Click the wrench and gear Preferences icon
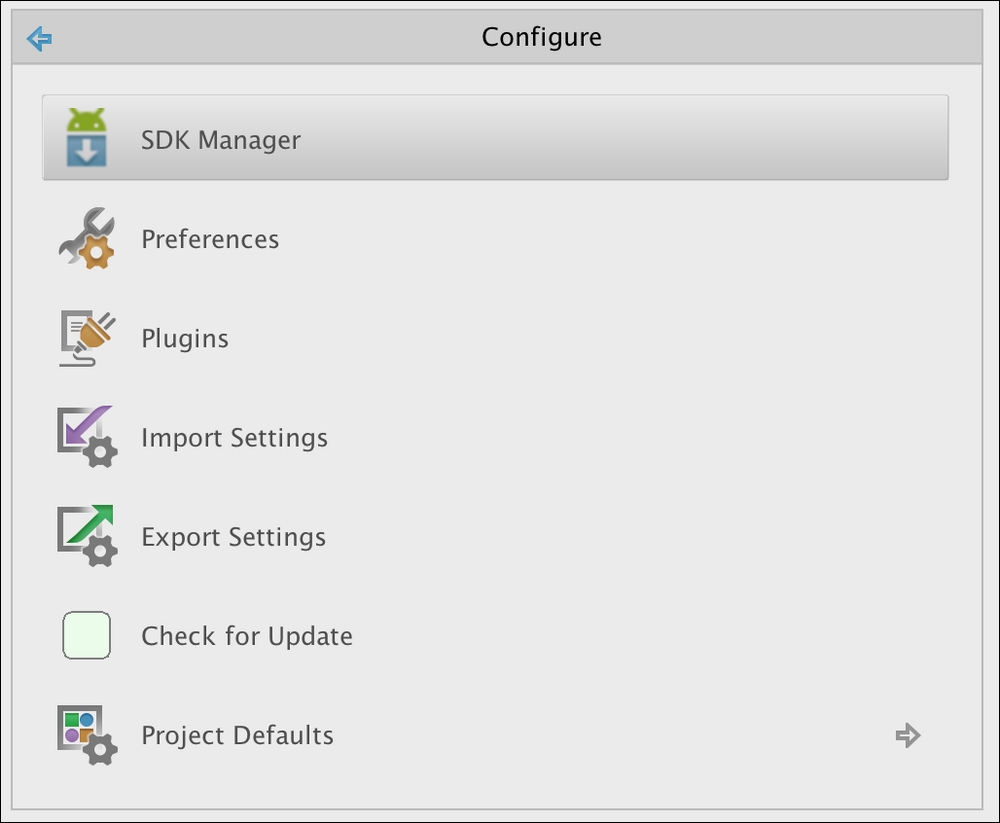 (87, 238)
